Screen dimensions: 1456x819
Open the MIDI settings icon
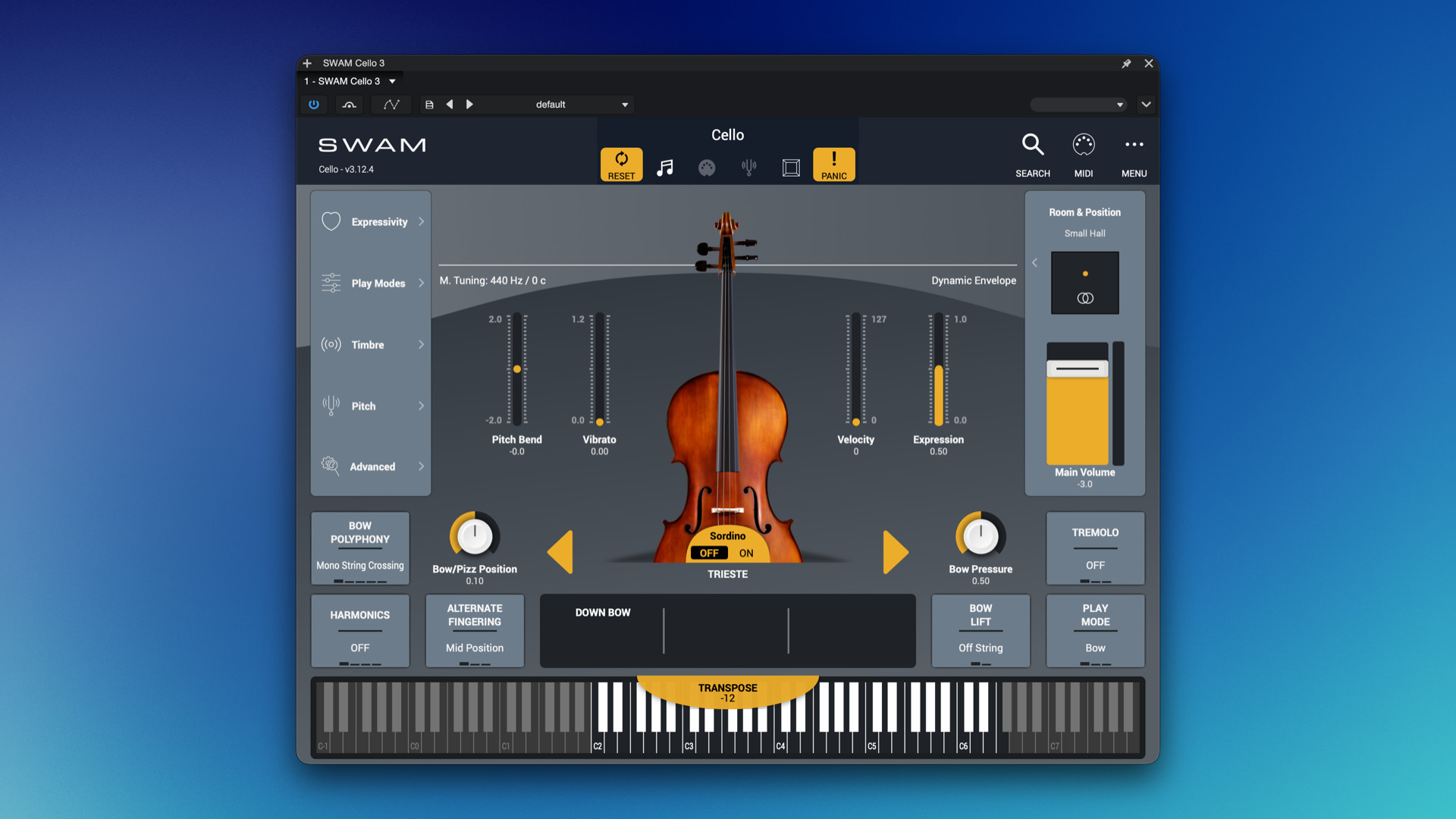click(x=1084, y=144)
